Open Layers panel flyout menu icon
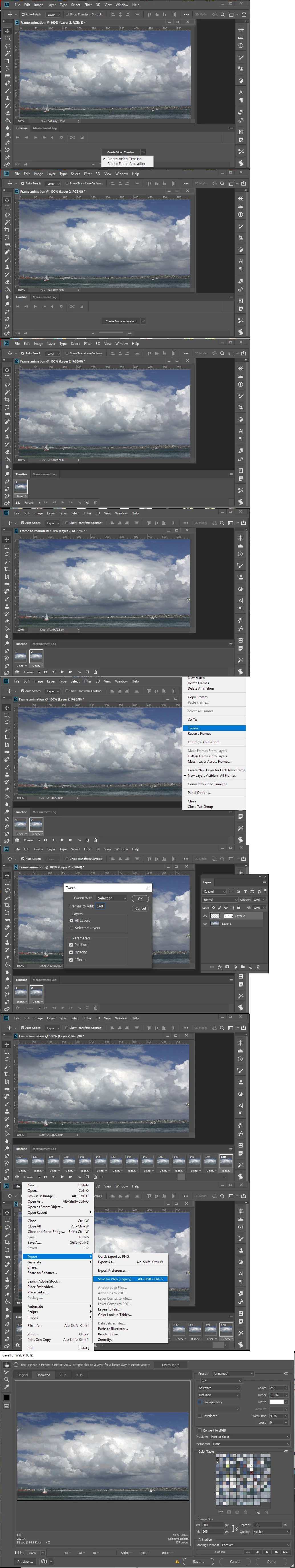Image resolution: width=295 pixels, height=1568 pixels. [265, 883]
